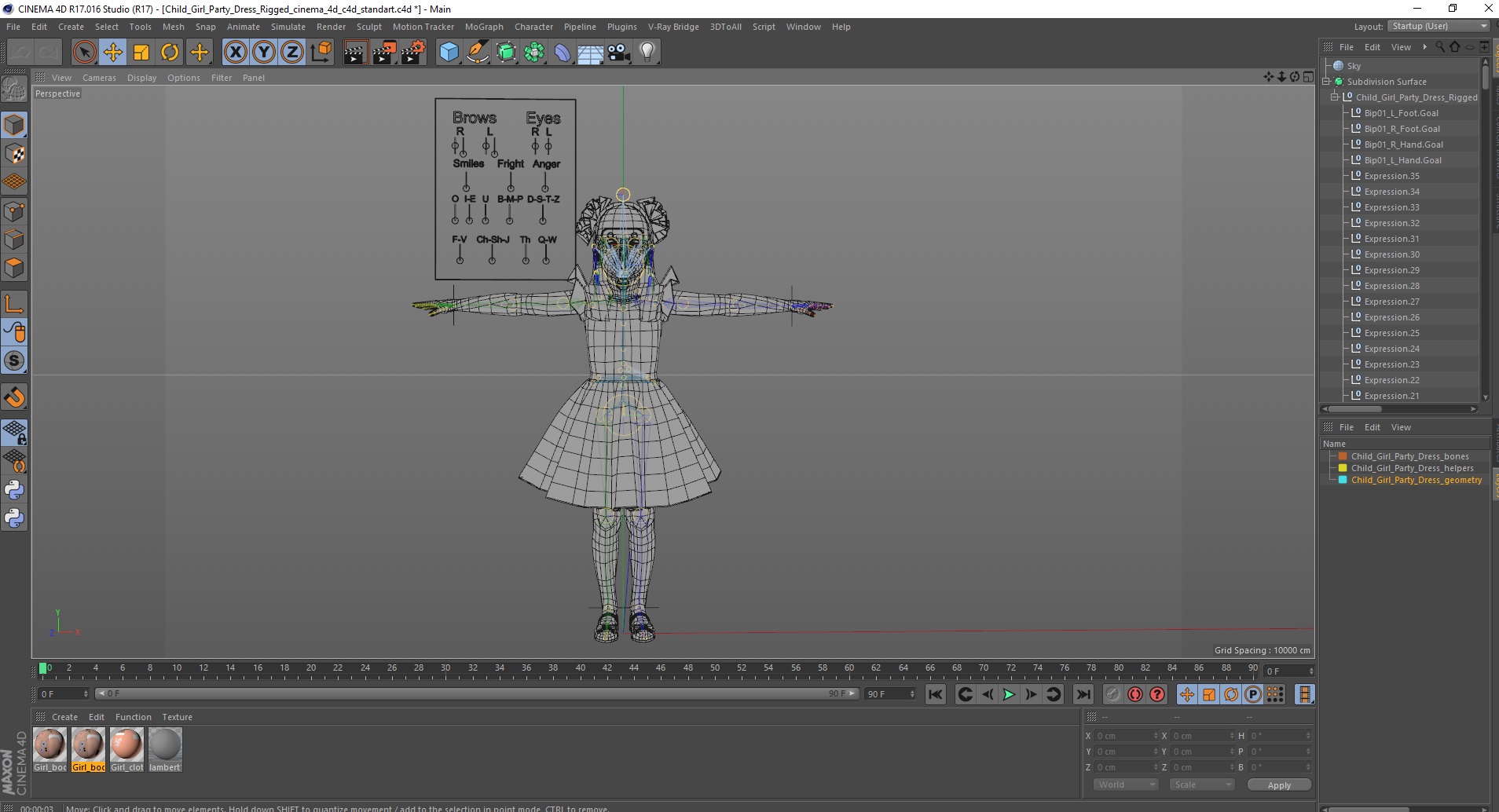Go to end of animation
Image resolution: width=1499 pixels, height=812 pixels.
[x=1083, y=694]
